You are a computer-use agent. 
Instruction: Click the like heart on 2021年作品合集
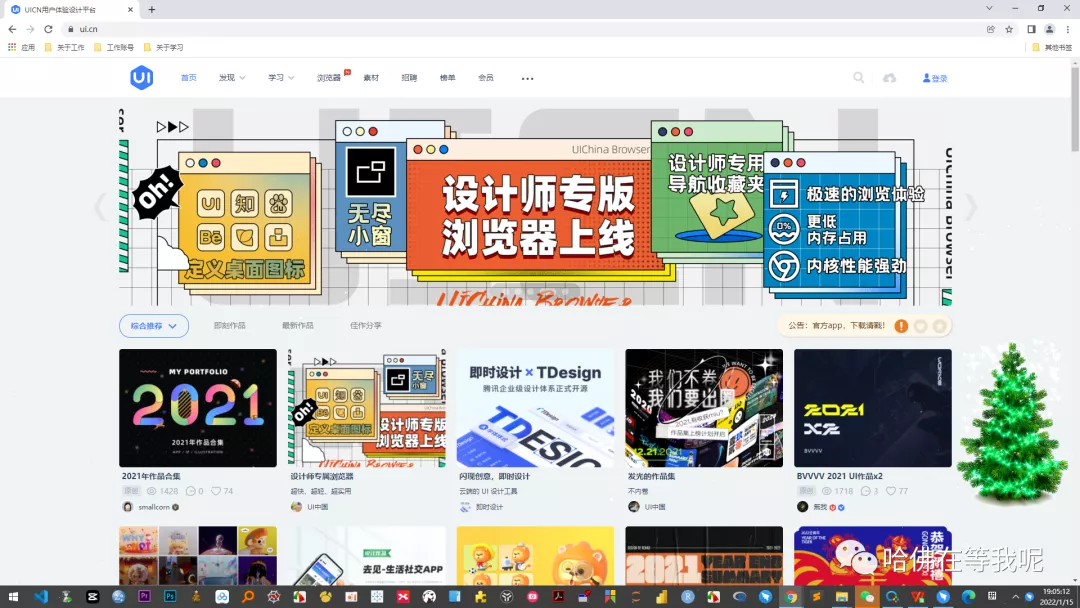tap(216, 491)
